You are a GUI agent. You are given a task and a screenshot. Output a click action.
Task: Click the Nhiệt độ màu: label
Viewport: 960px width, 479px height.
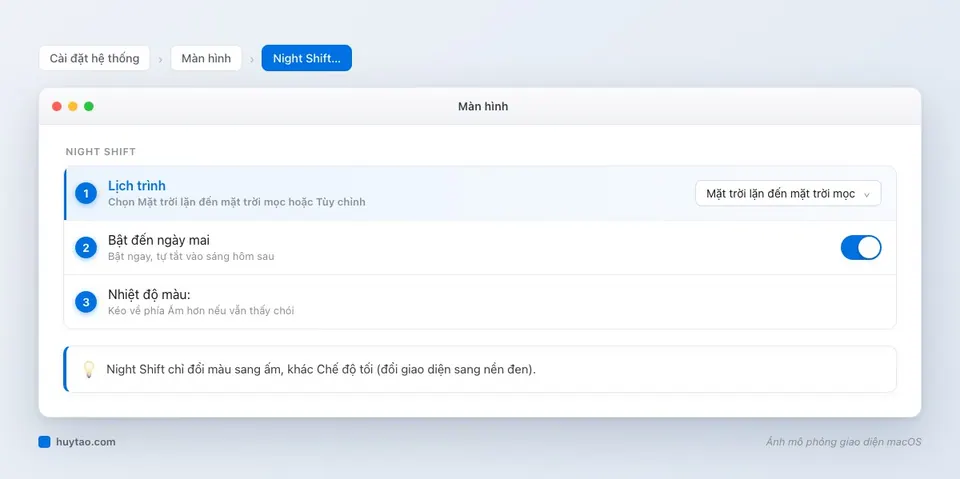coord(149,295)
